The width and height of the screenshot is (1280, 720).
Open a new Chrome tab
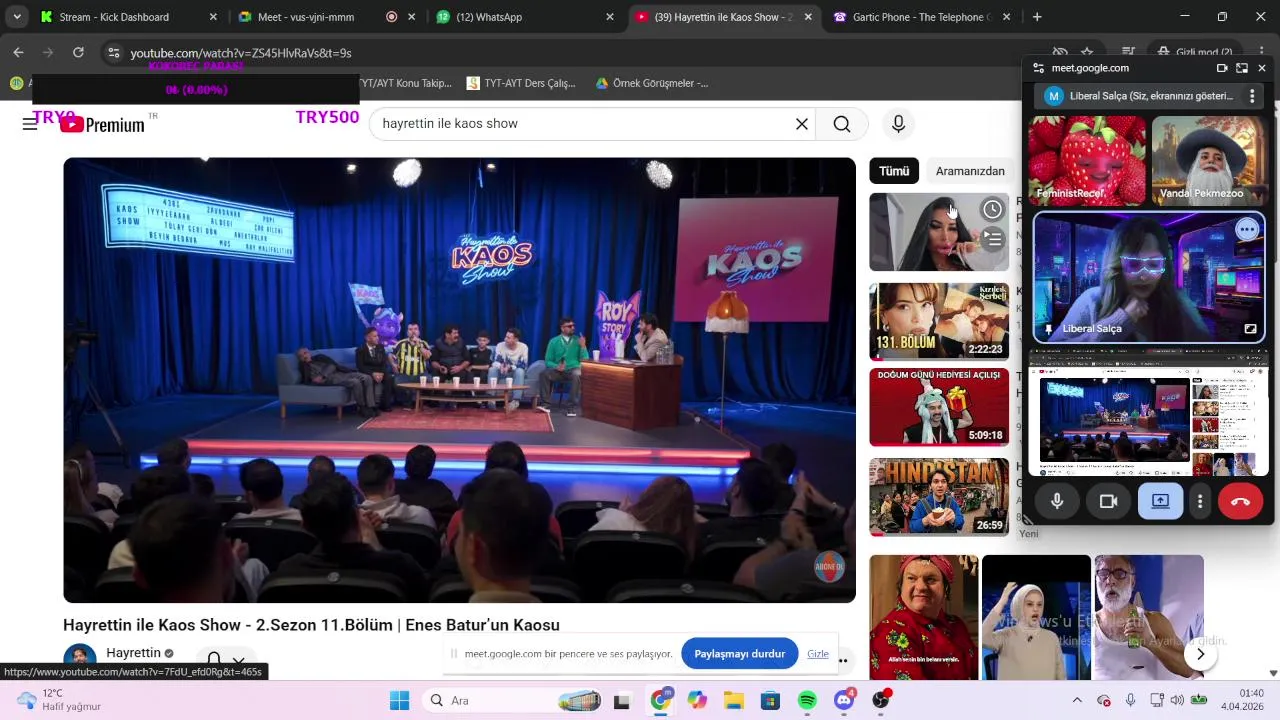[x=1037, y=17]
